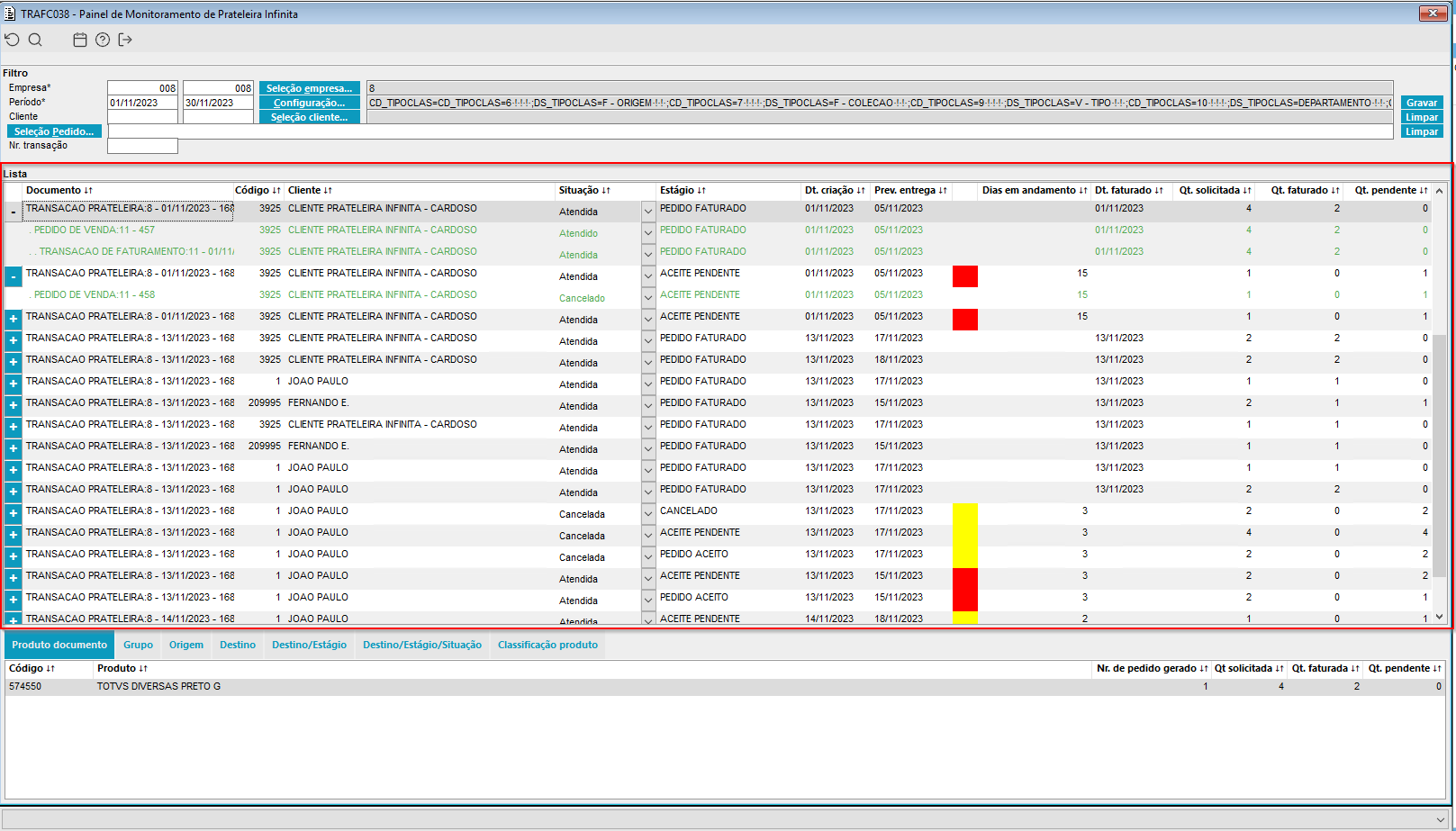Open Situação dropdown for PEDIDO DE VENDA:11 - 458
Image resolution: width=1456 pixels, height=831 pixels.
[x=648, y=298]
